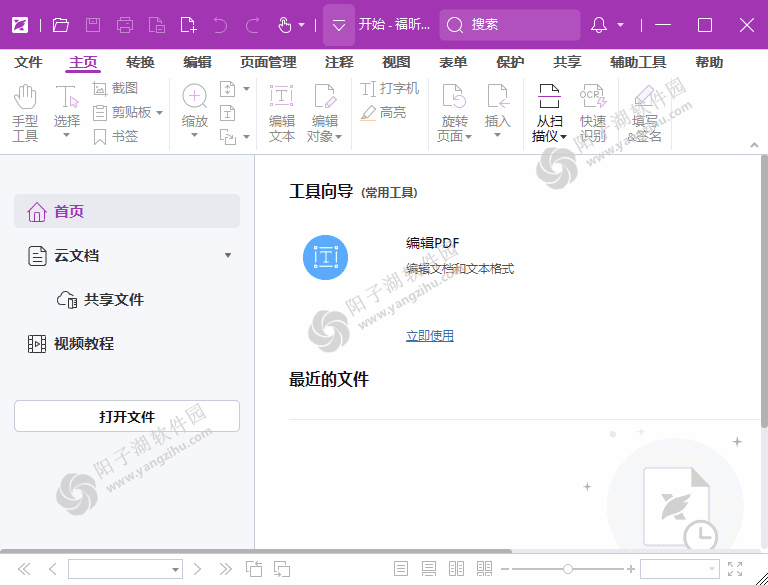Click the Undo arrow
The height and width of the screenshot is (585, 768).
220,24
